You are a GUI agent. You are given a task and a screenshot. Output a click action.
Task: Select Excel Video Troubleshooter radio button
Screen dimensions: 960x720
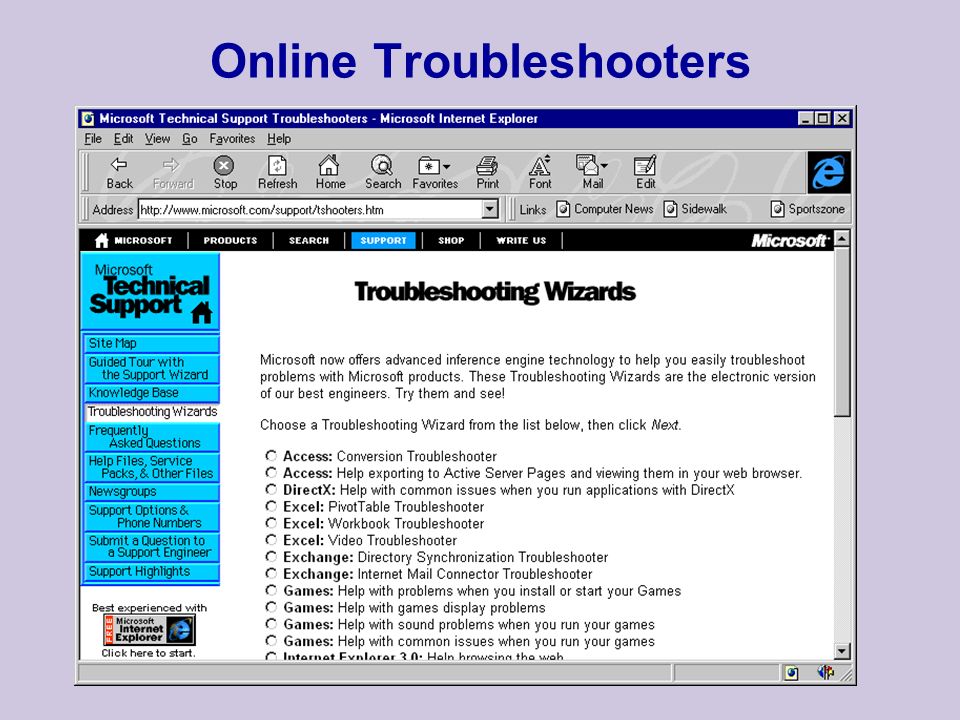tap(271, 539)
